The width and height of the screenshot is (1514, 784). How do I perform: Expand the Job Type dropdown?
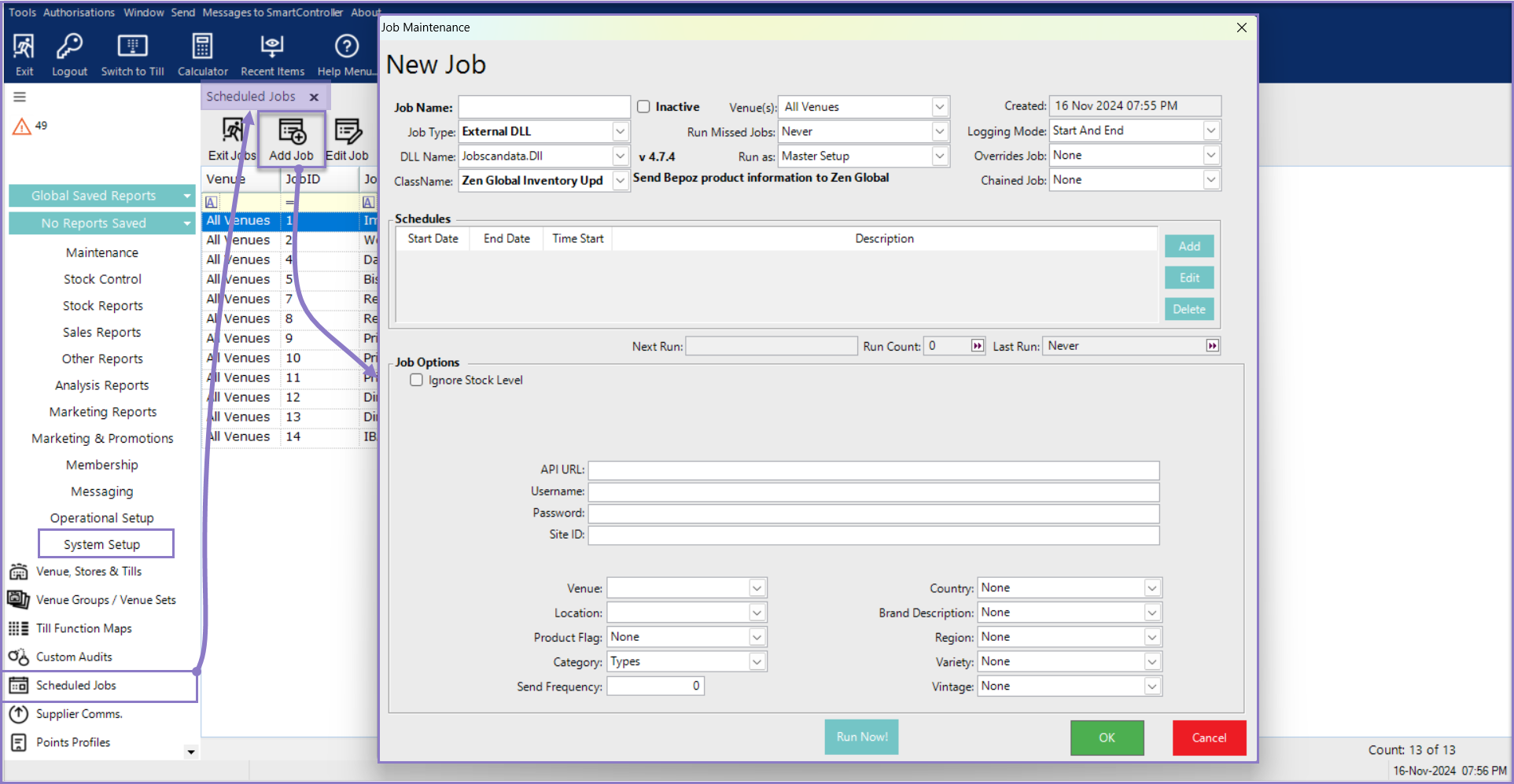(620, 131)
